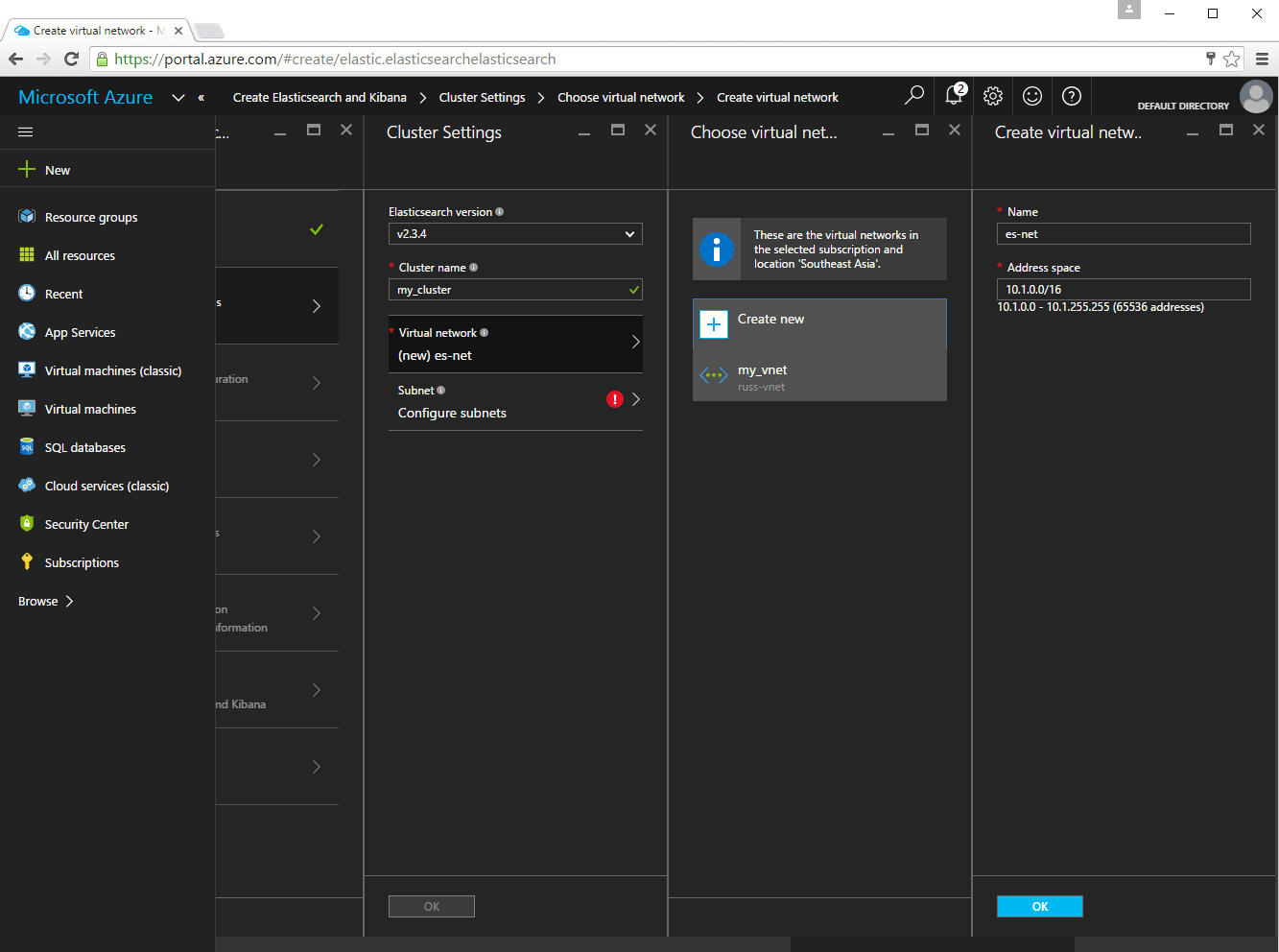
Task: Open the help question mark icon
Action: [1072, 96]
